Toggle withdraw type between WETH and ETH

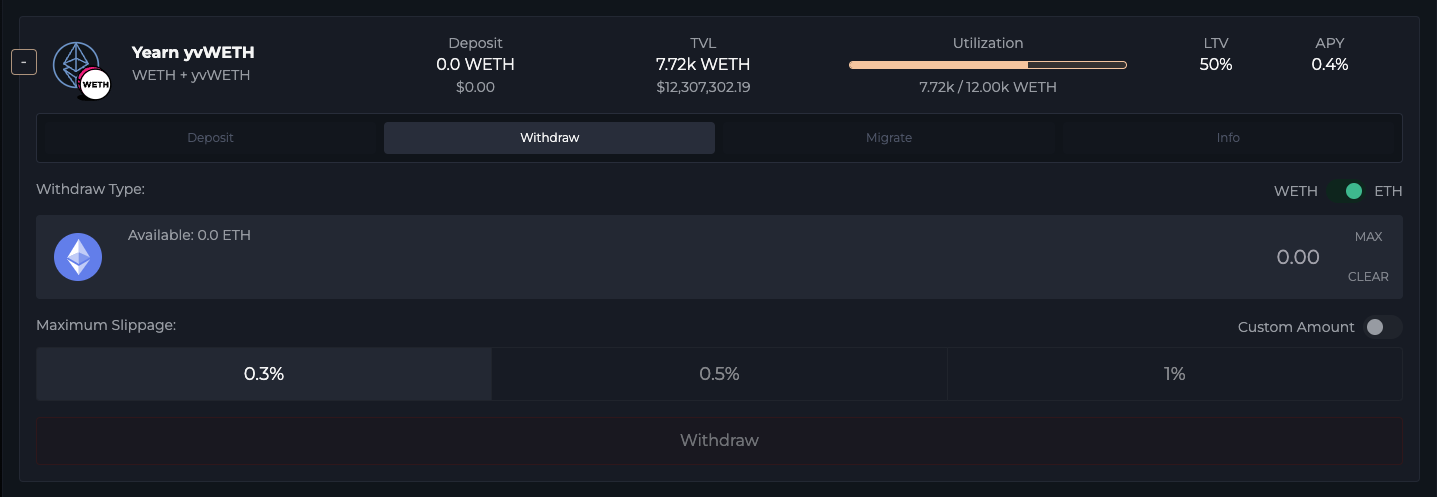(1347, 191)
